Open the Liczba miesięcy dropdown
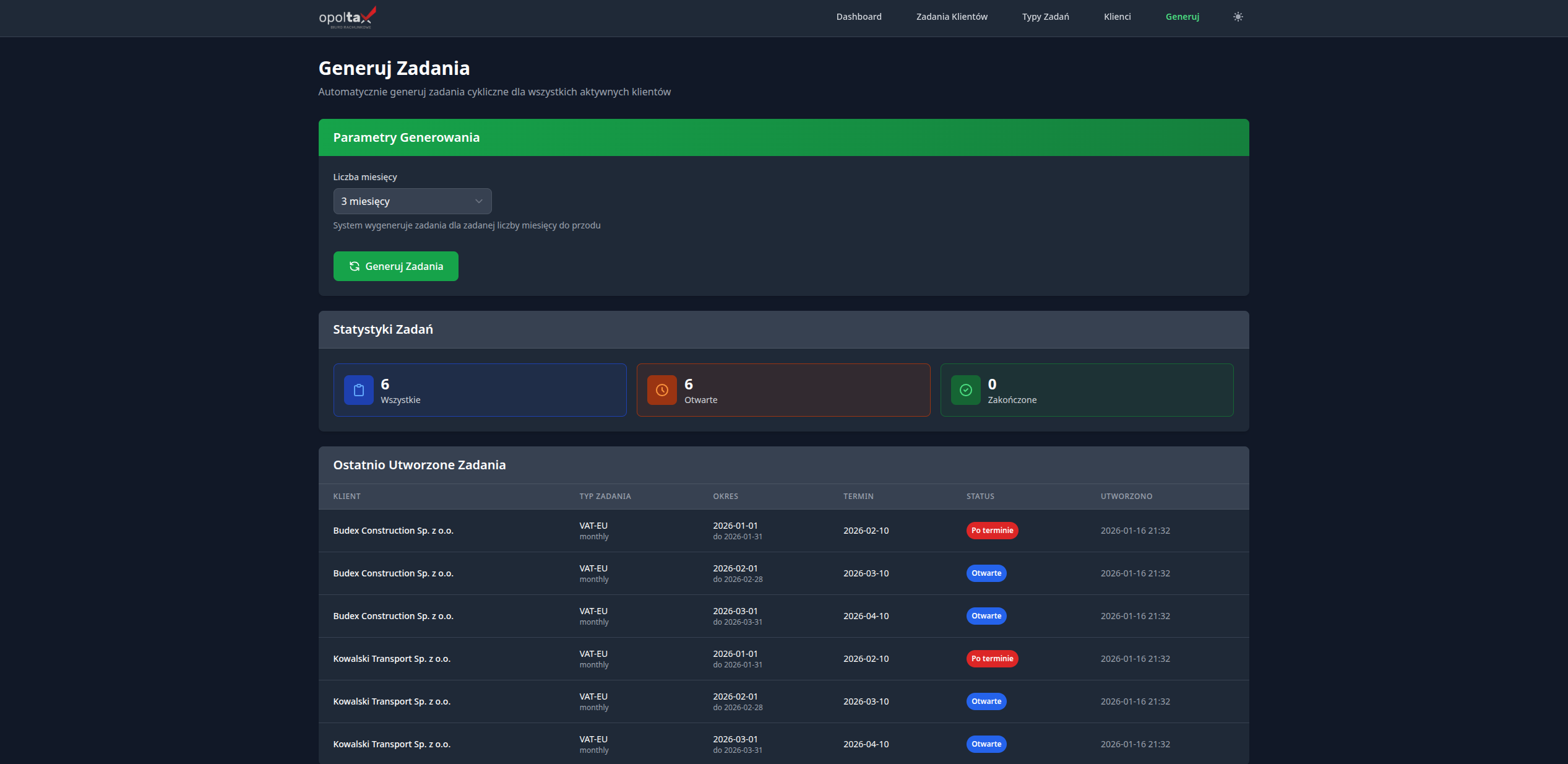This screenshot has height=764, width=1568. (x=411, y=201)
